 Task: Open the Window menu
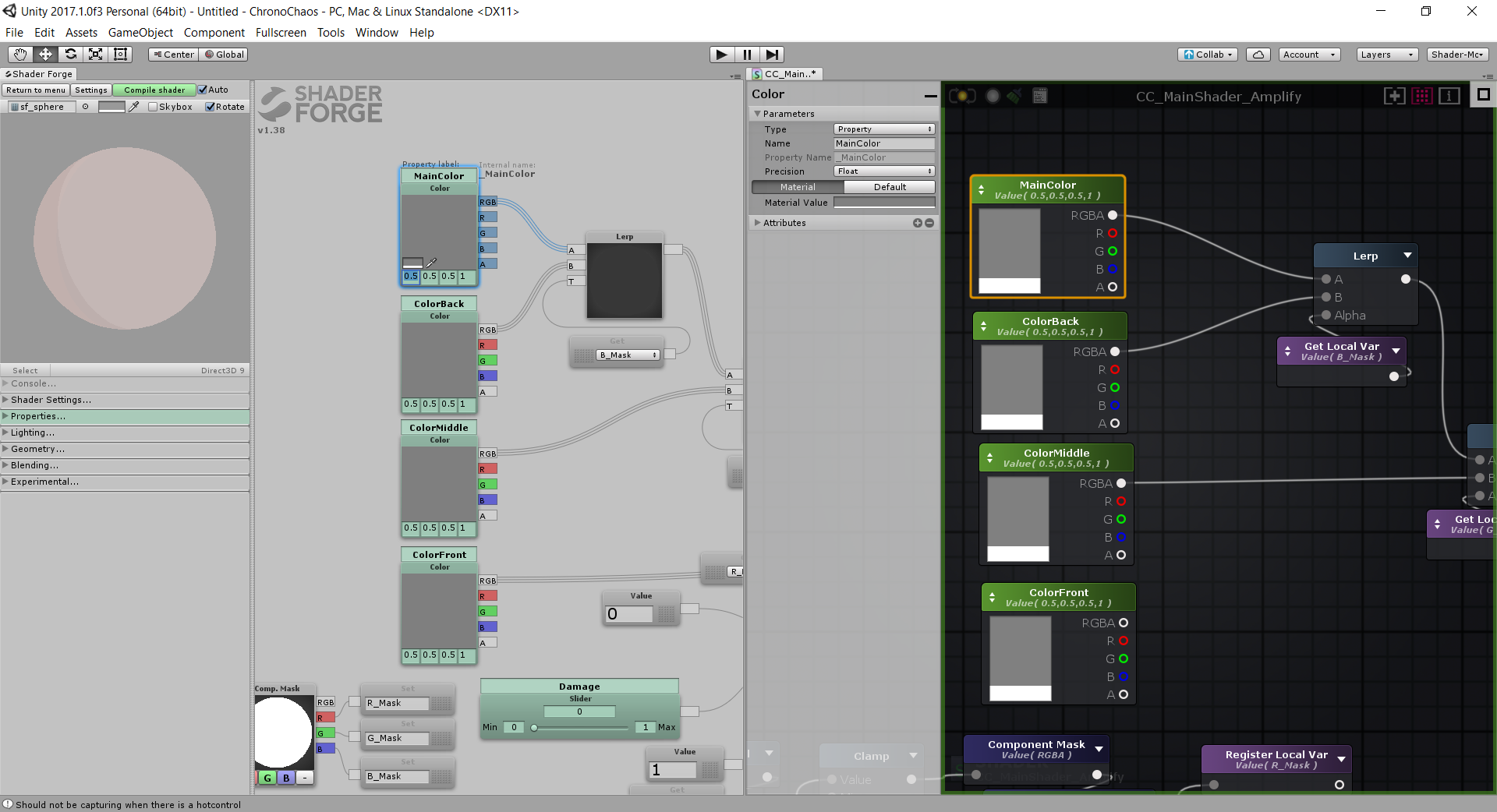tap(377, 33)
